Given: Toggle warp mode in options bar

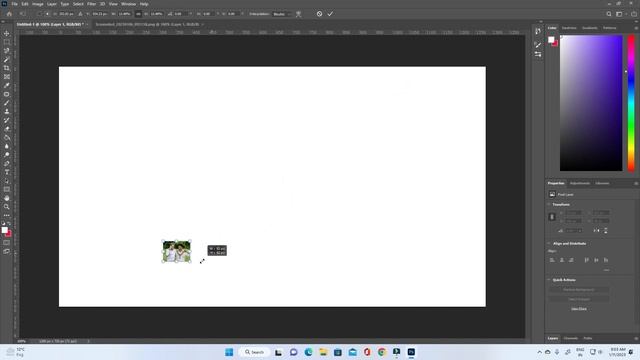Looking at the screenshot, I should coord(298,14).
